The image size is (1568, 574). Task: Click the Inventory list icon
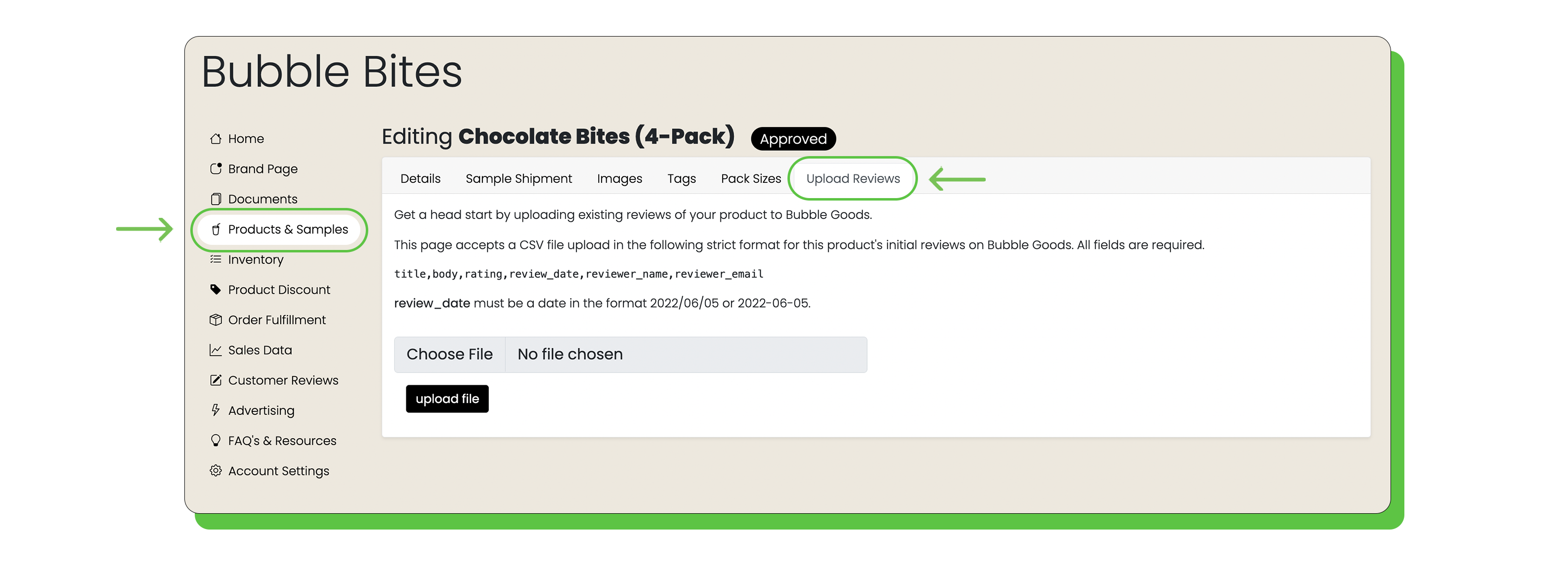click(x=216, y=259)
